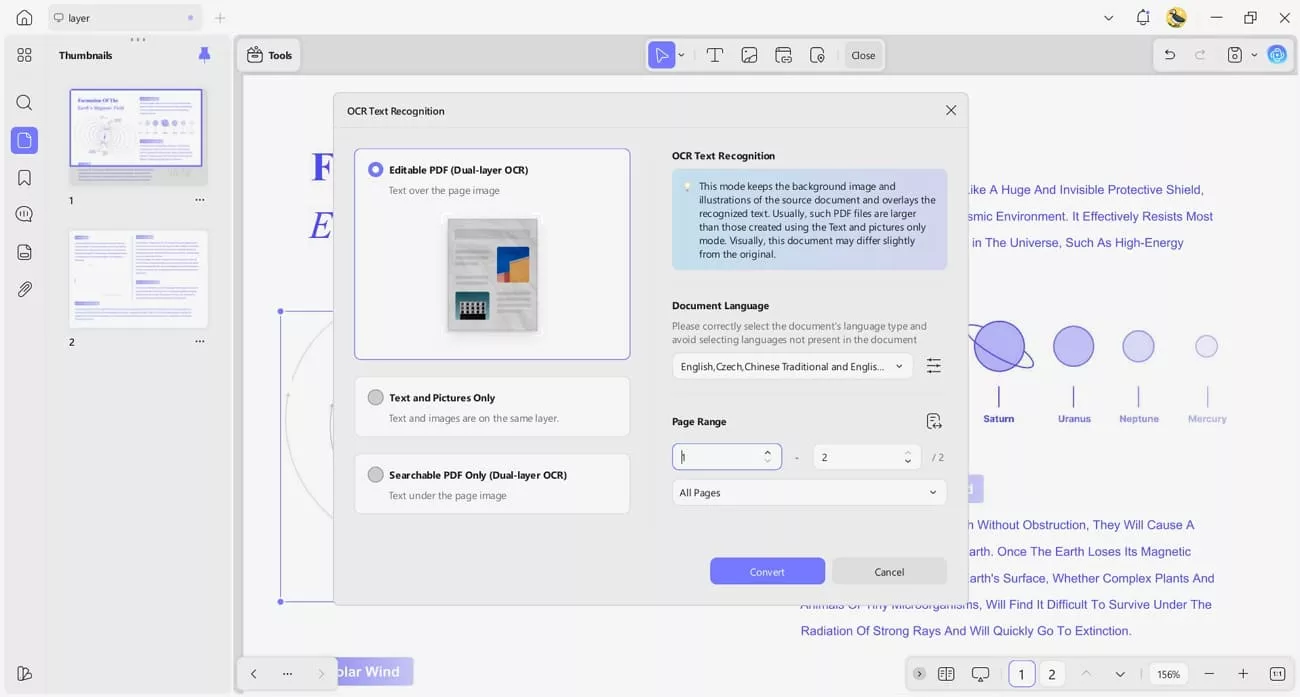
Task: Select the page thumbnails icon in left sidebar
Action: click(x=24, y=140)
